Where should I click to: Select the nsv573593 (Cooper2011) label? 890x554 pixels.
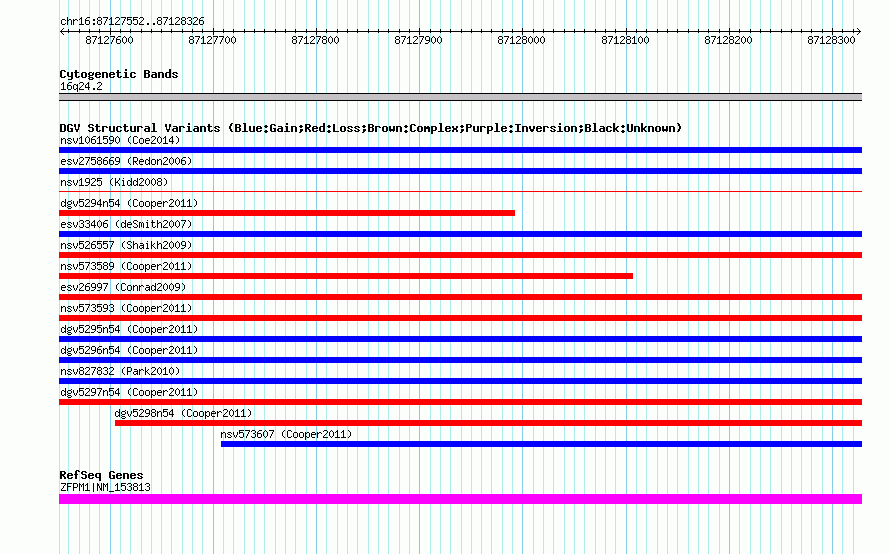(126, 308)
